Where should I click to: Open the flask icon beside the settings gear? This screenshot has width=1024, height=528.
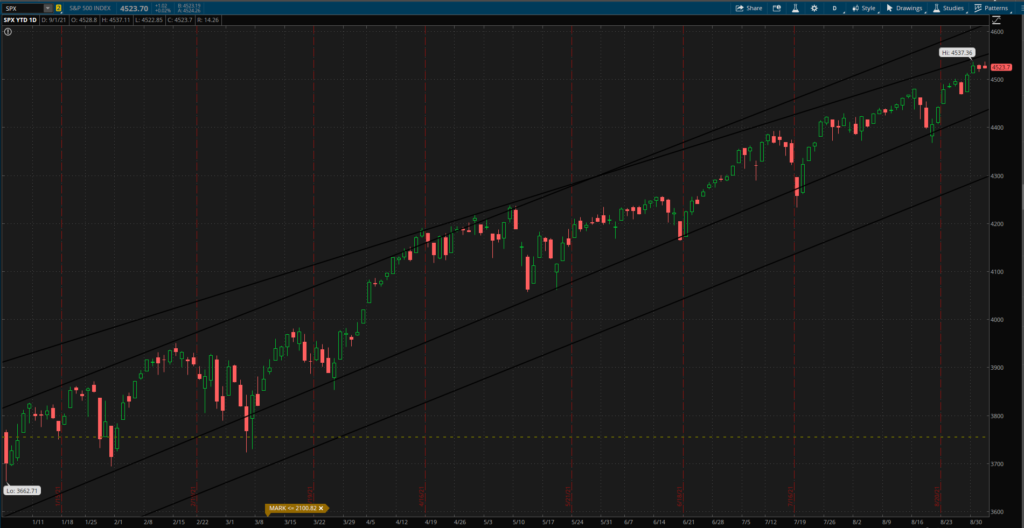[x=795, y=8]
